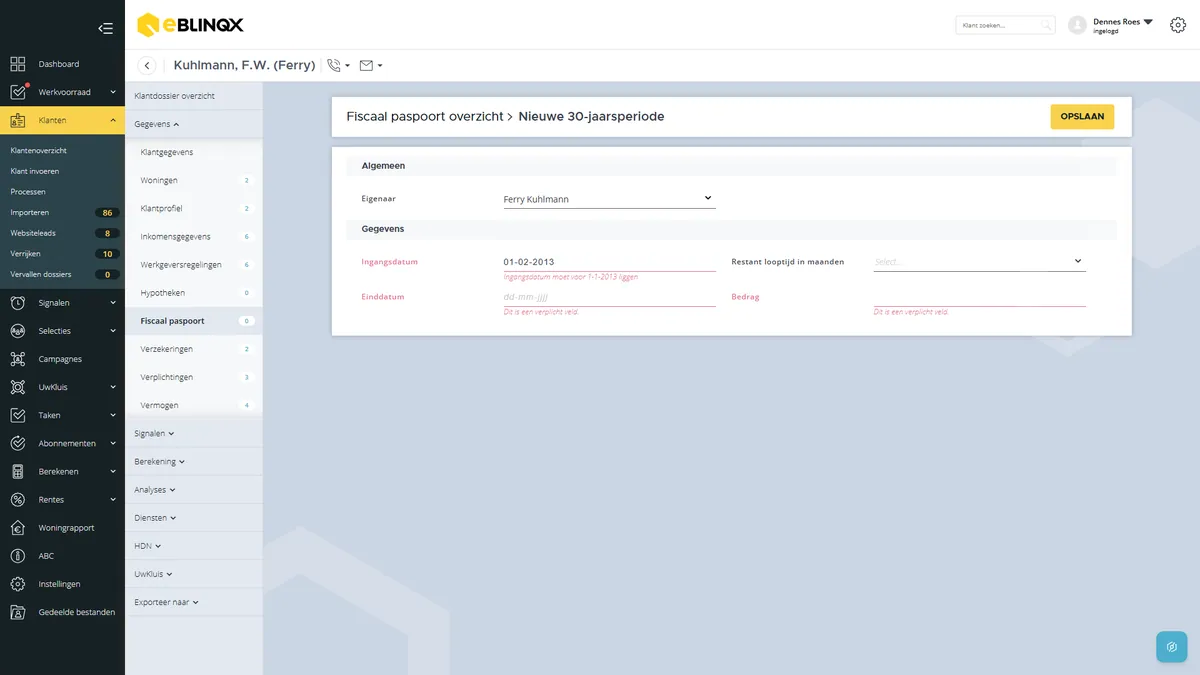1200x675 pixels.
Task: Open the Gedeelde bestanden file icon
Action: tap(18, 612)
